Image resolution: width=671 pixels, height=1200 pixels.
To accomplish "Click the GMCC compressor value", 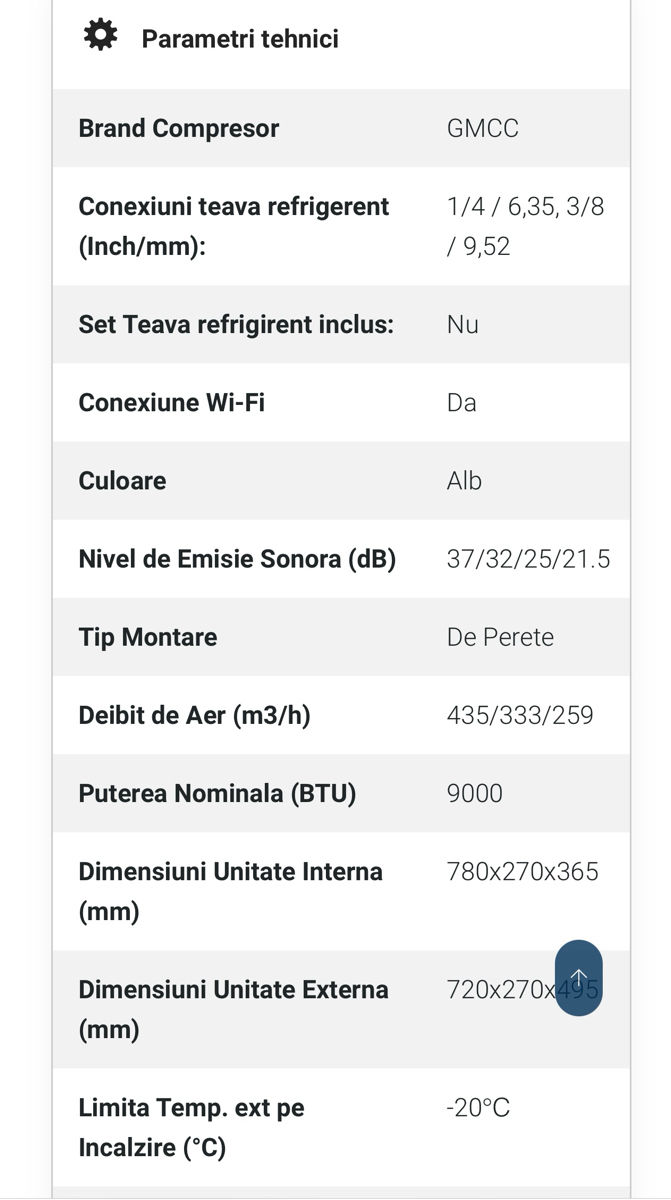I will coord(483,128).
